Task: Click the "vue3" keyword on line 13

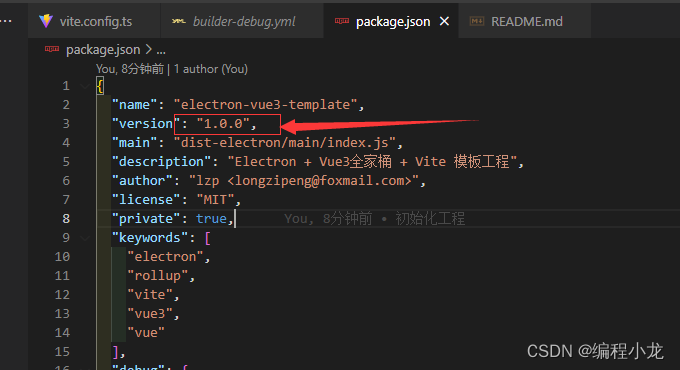Action: point(150,314)
